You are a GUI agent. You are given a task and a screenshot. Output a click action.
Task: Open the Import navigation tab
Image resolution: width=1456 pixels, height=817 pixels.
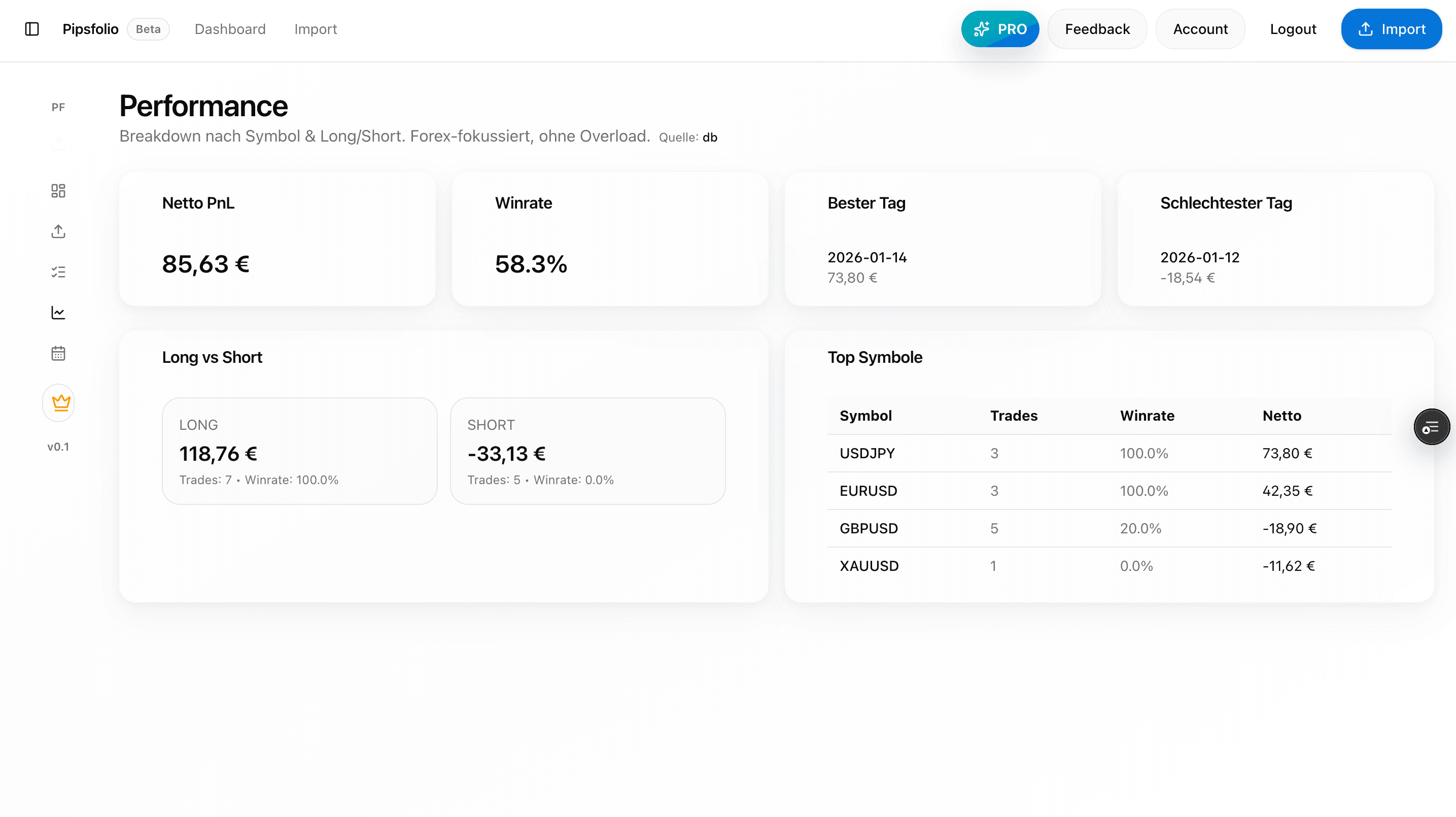pyautogui.click(x=316, y=29)
